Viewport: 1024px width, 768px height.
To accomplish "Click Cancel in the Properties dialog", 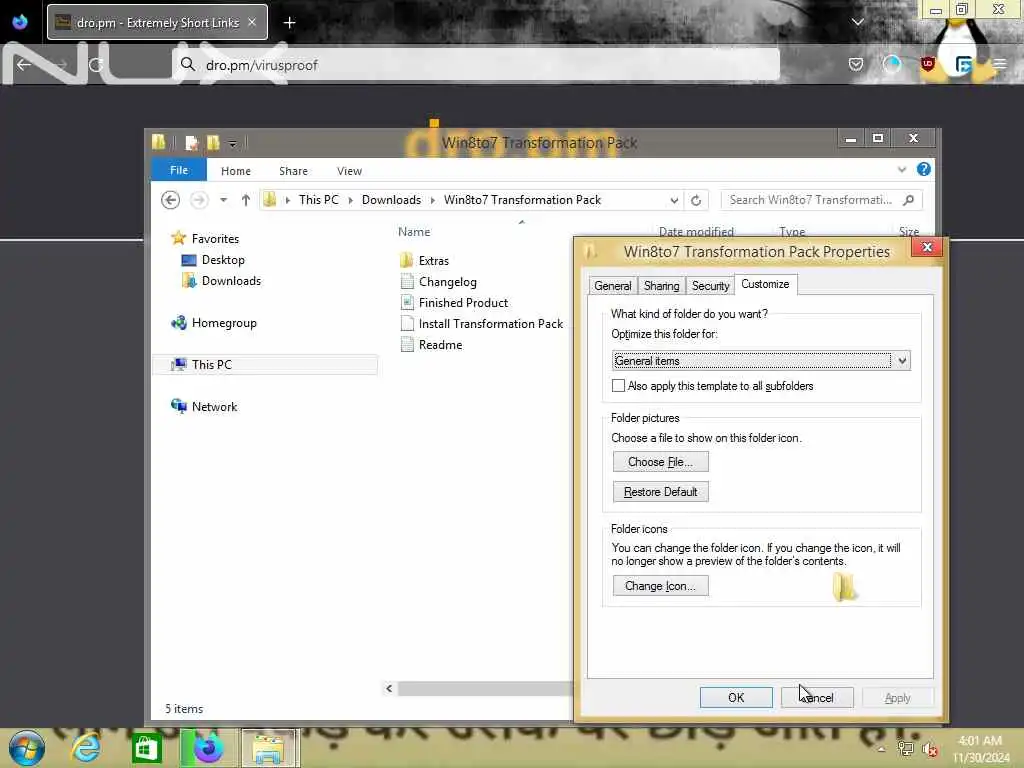I will click(x=817, y=697).
